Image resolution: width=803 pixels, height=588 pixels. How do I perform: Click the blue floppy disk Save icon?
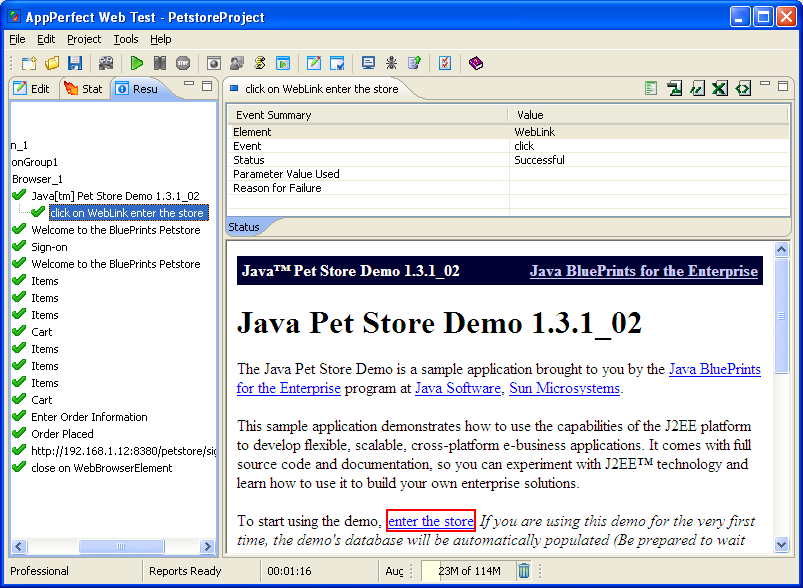pos(75,63)
